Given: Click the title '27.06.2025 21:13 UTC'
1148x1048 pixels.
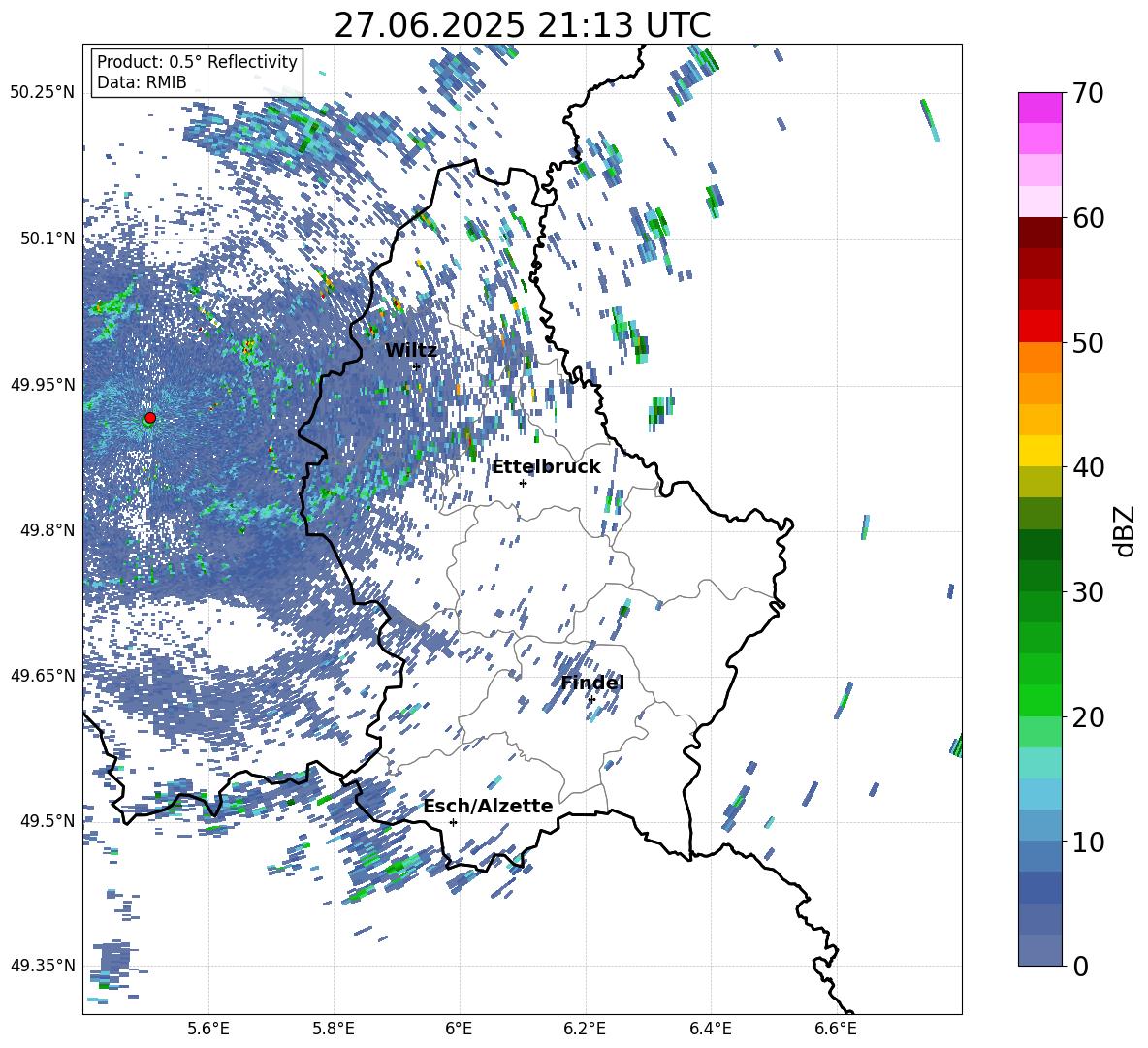Looking at the screenshot, I should coord(523,25).
